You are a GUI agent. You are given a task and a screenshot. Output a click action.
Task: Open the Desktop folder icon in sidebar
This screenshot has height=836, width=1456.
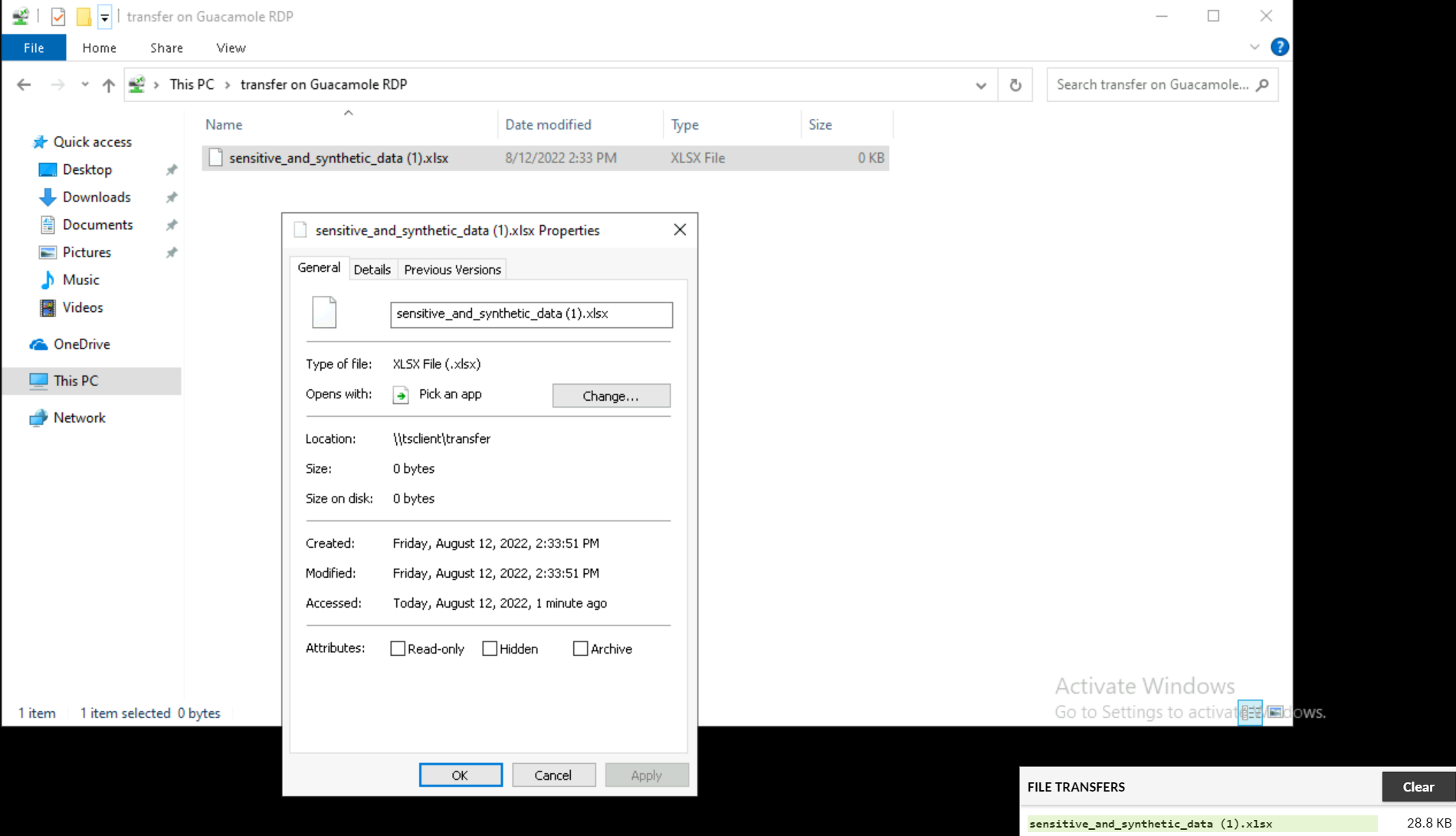48,169
